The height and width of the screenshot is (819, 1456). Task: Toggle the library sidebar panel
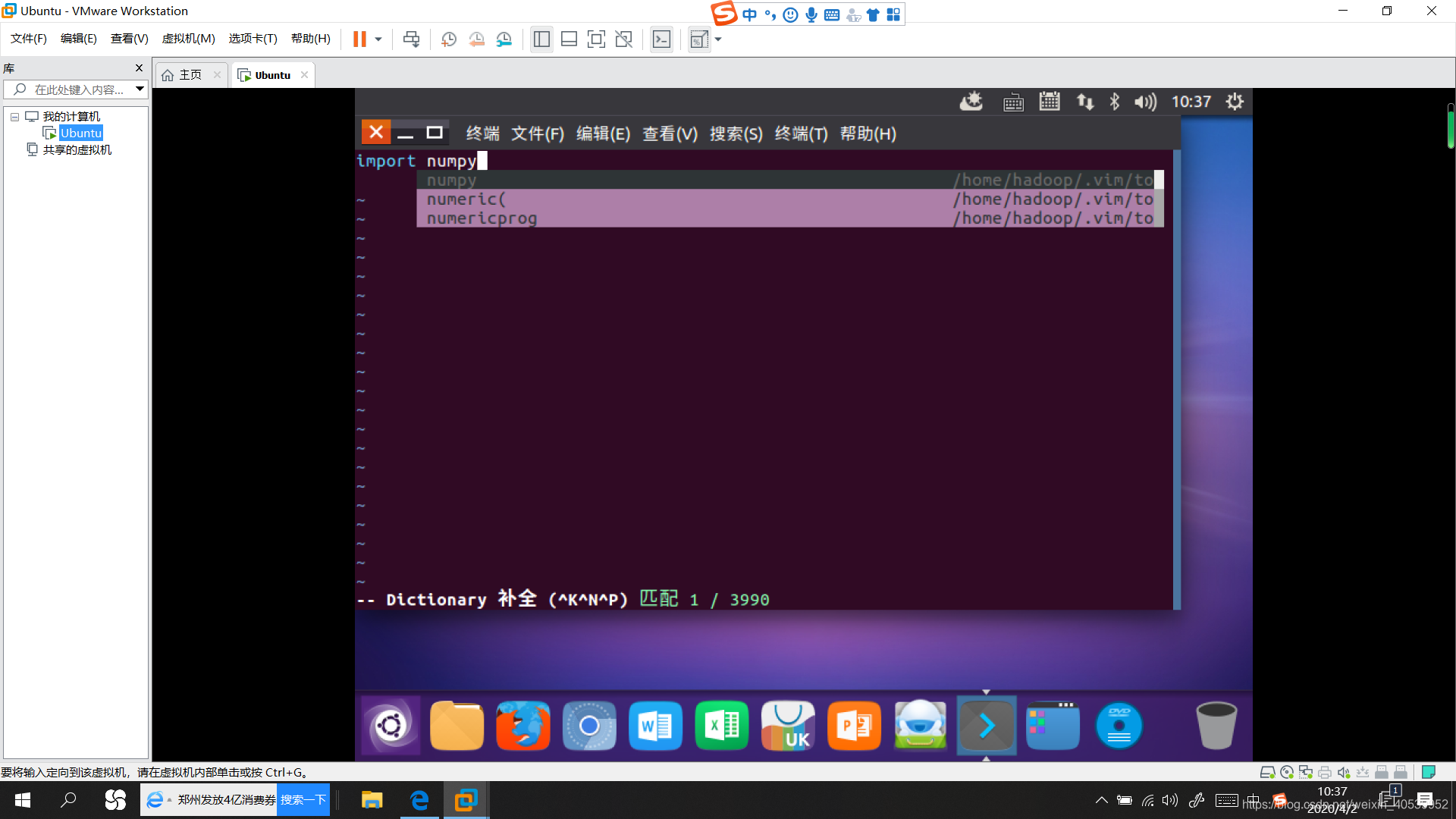point(541,39)
